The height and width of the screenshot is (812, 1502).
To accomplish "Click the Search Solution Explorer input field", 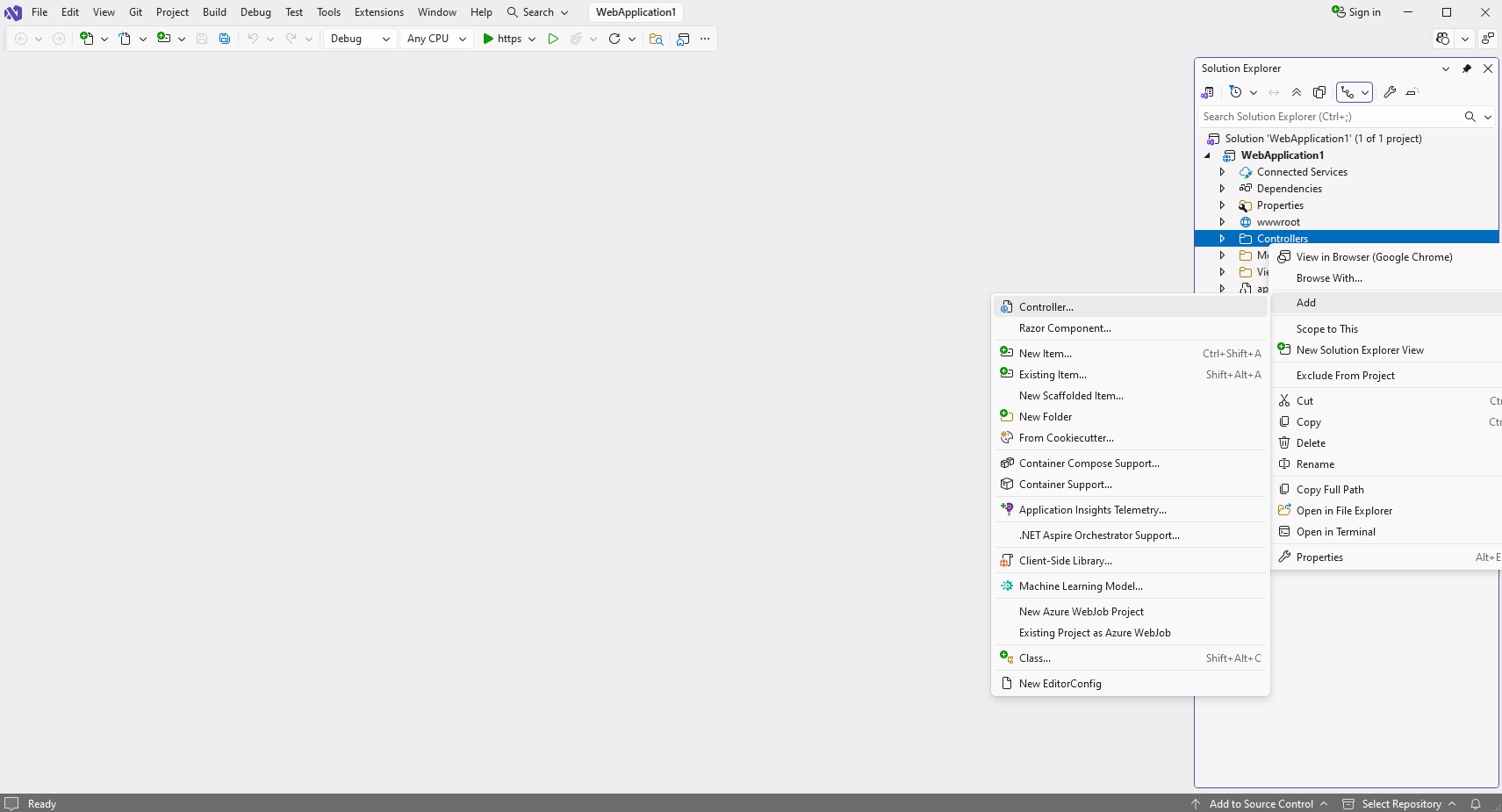I will (1326, 117).
